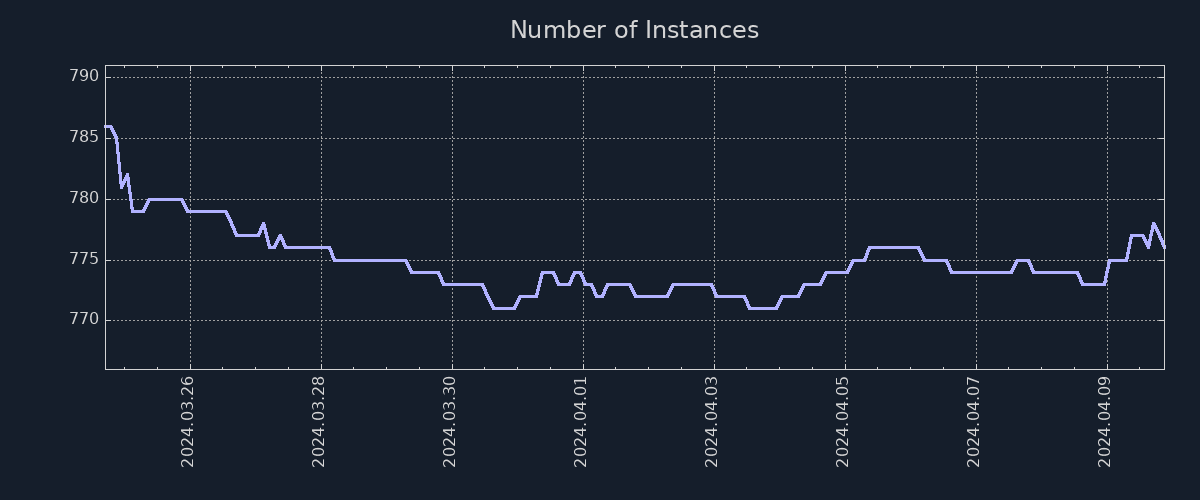
Task: Select the 2024.03.28 date label
Action: (319, 421)
